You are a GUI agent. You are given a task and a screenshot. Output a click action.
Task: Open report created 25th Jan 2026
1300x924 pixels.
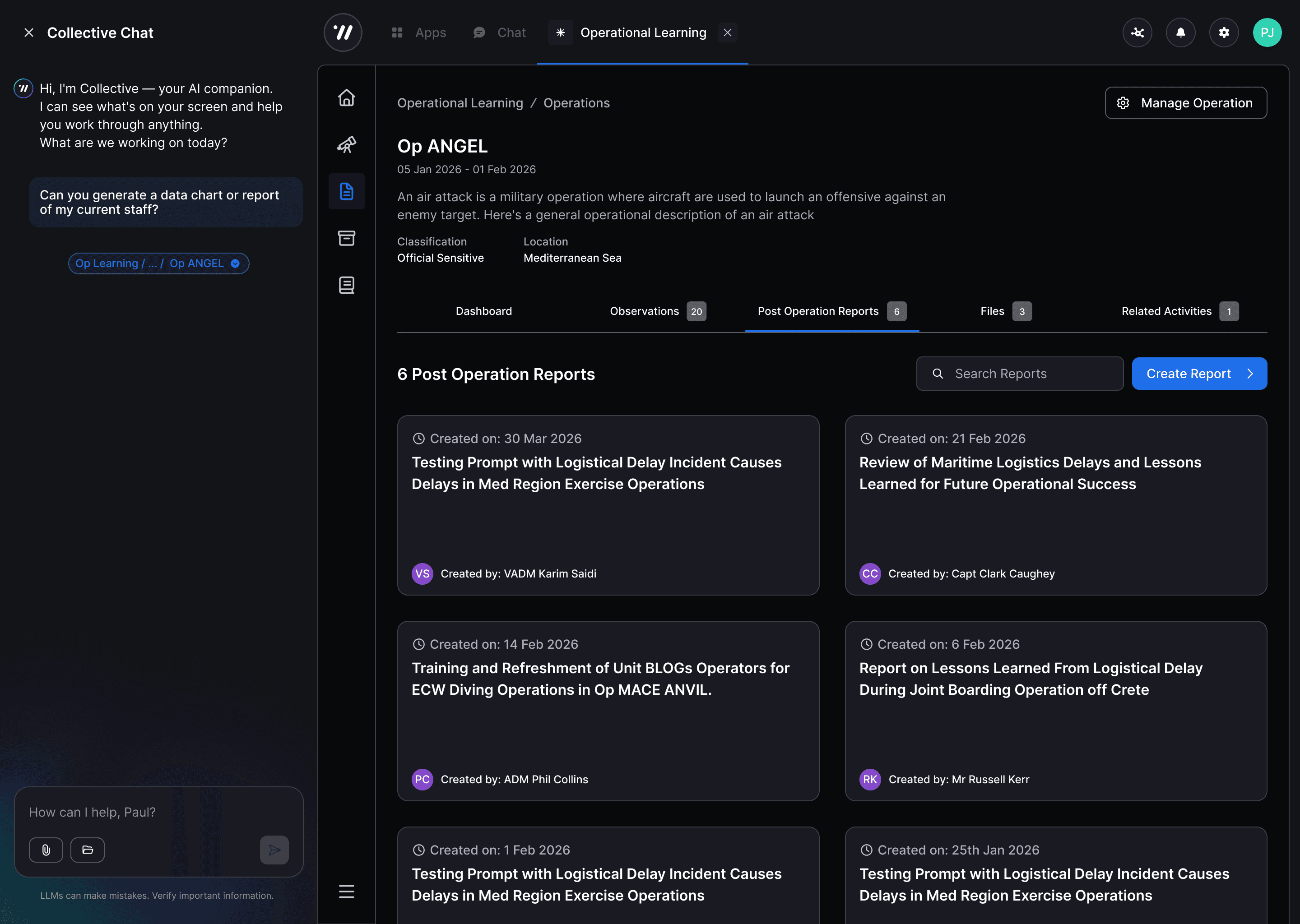tap(1056, 875)
